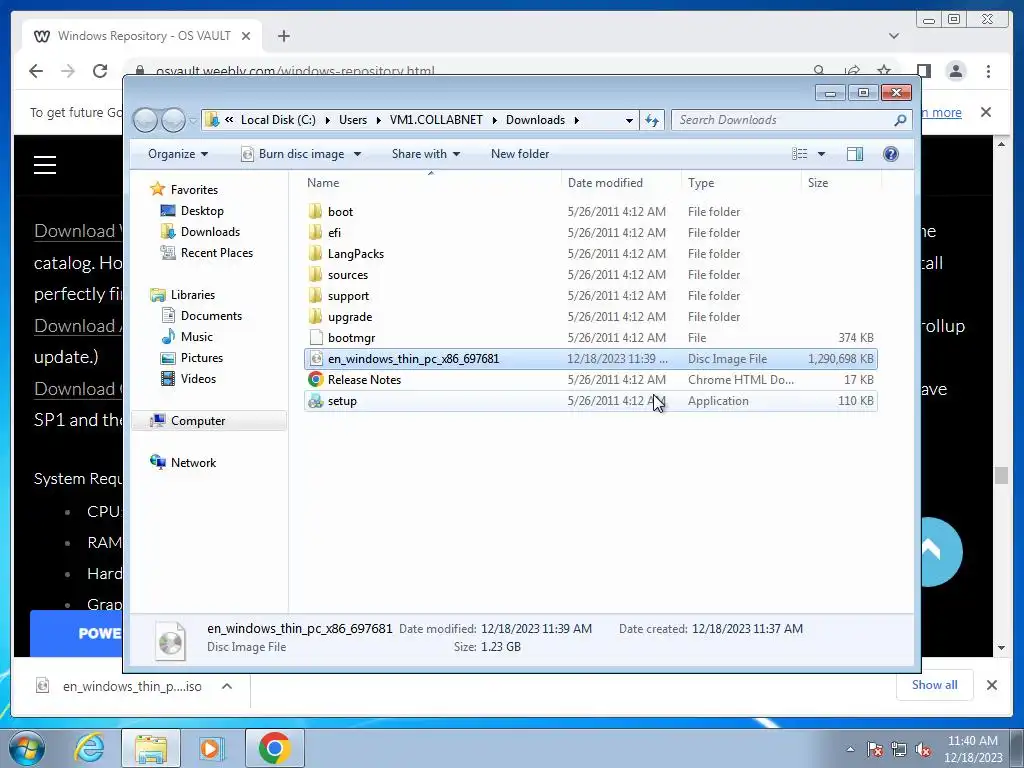Select the upgrade folder icon
Screen dimensions: 1024x768
315,316
